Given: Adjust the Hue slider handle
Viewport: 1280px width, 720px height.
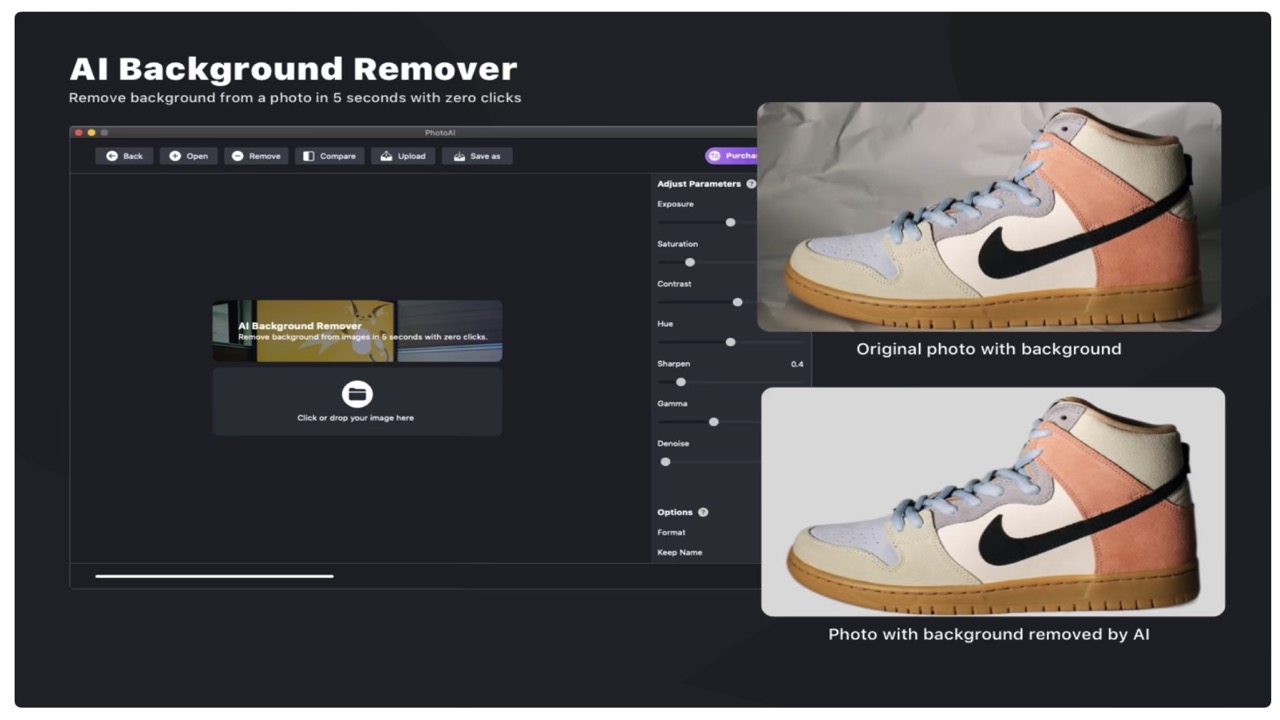Looking at the screenshot, I should tap(730, 342).
